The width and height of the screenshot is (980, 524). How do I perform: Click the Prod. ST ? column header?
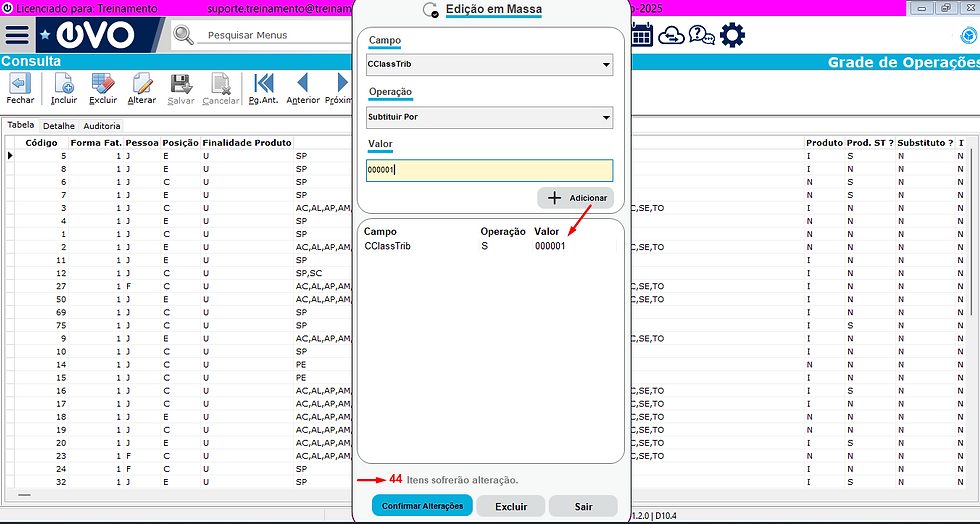click(869, 143)
